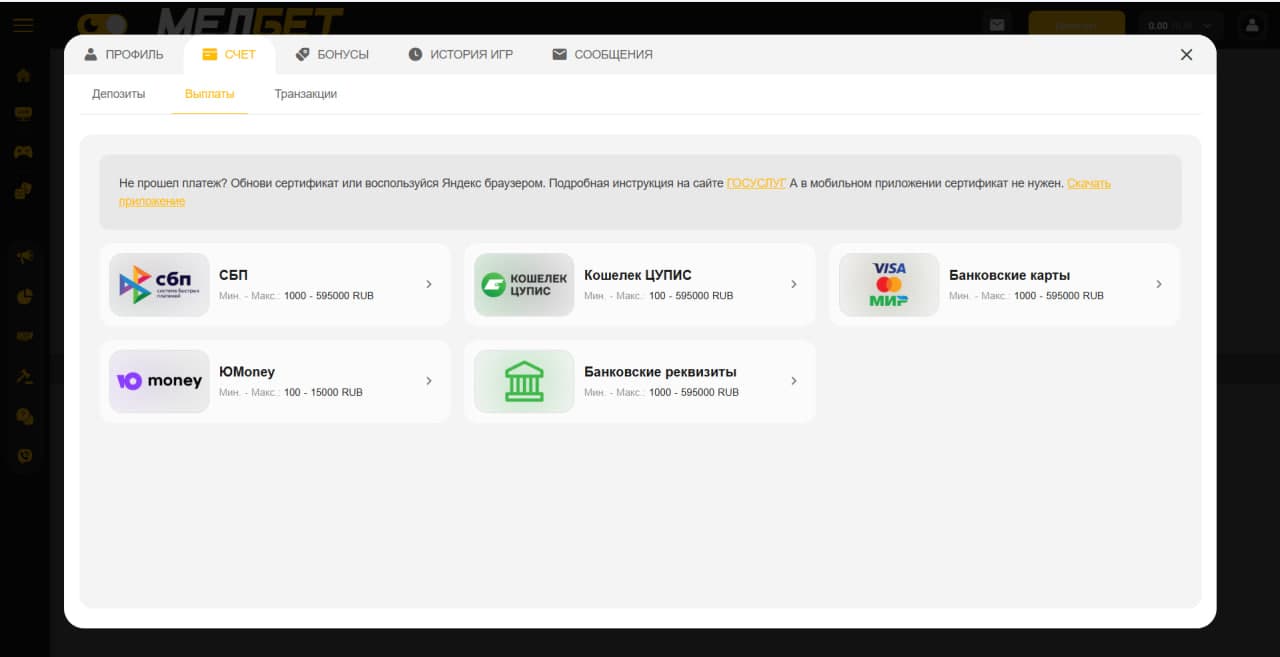Open the Viber icon at the sidebar bottom

pyautogui.click(x=24, y=455)
